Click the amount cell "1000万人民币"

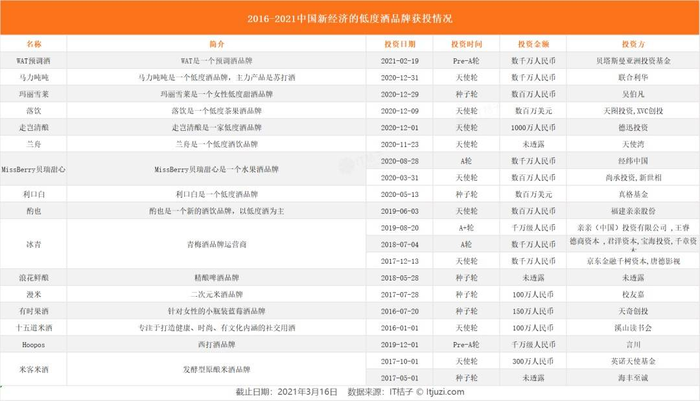tap(533, 127)
